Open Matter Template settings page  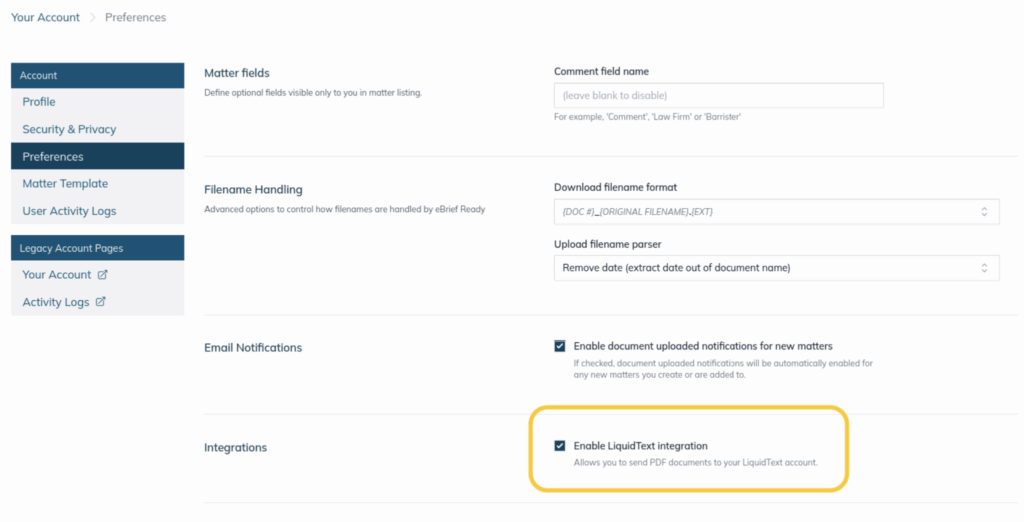(65, 184)
